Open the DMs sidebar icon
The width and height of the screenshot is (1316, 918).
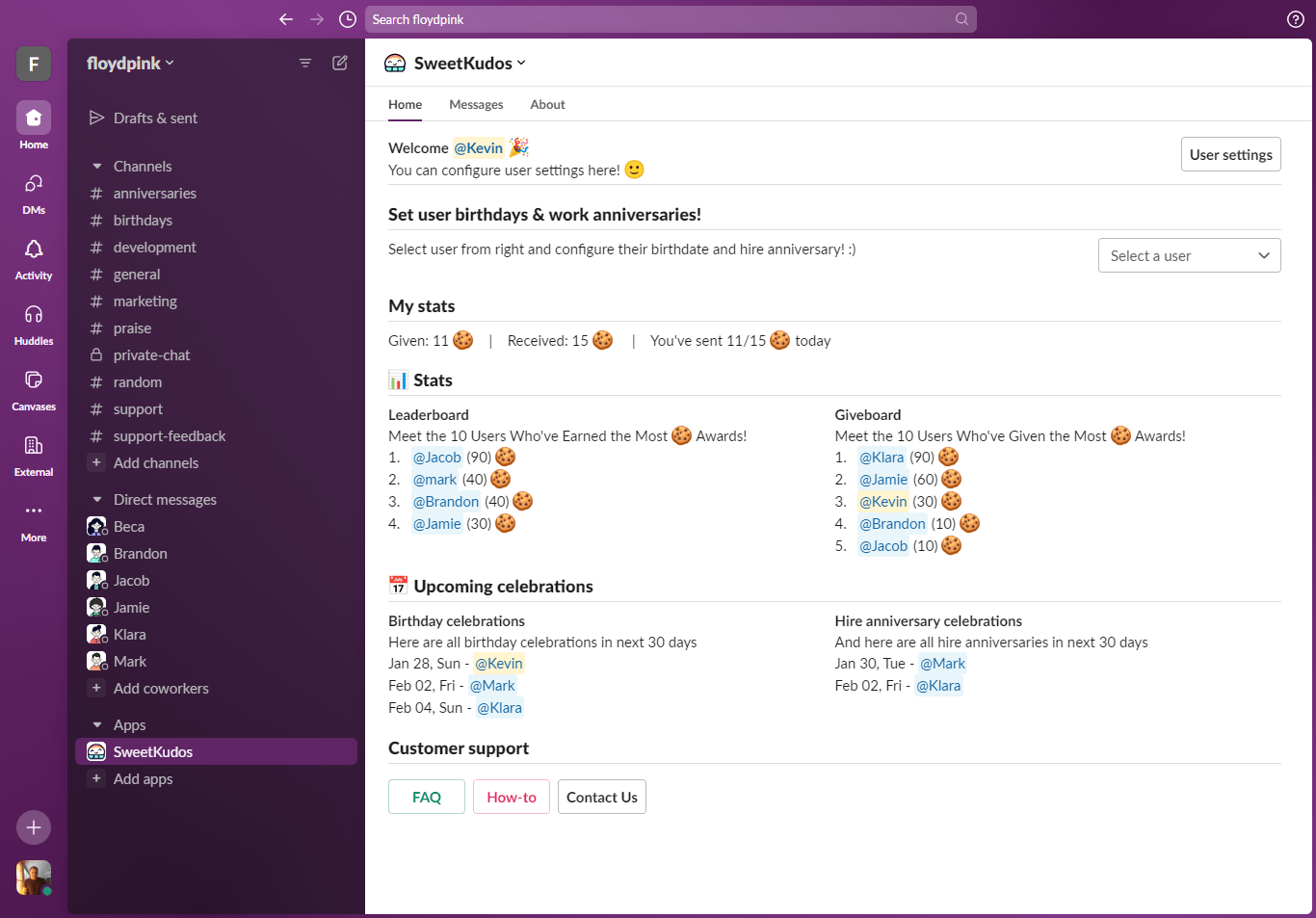click(x=34, y=185)
